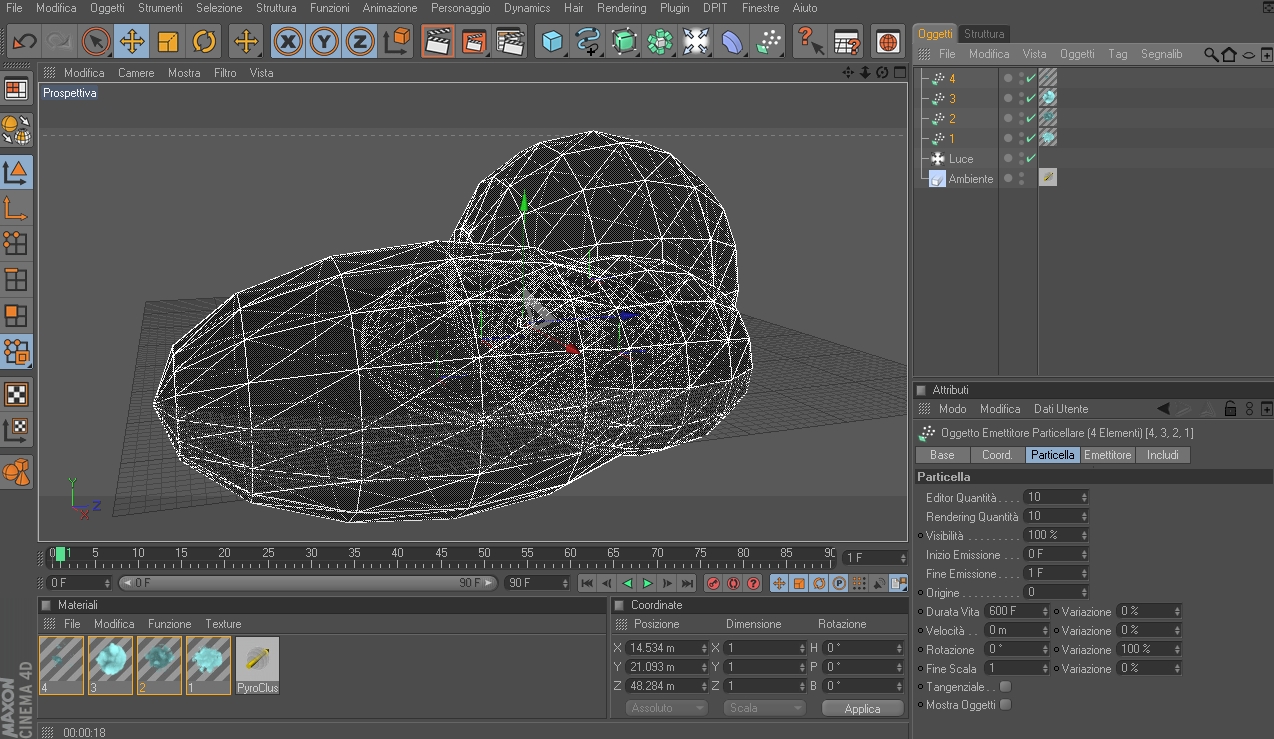Open the Assoluto coordinate dropdown

pos(666,708)
